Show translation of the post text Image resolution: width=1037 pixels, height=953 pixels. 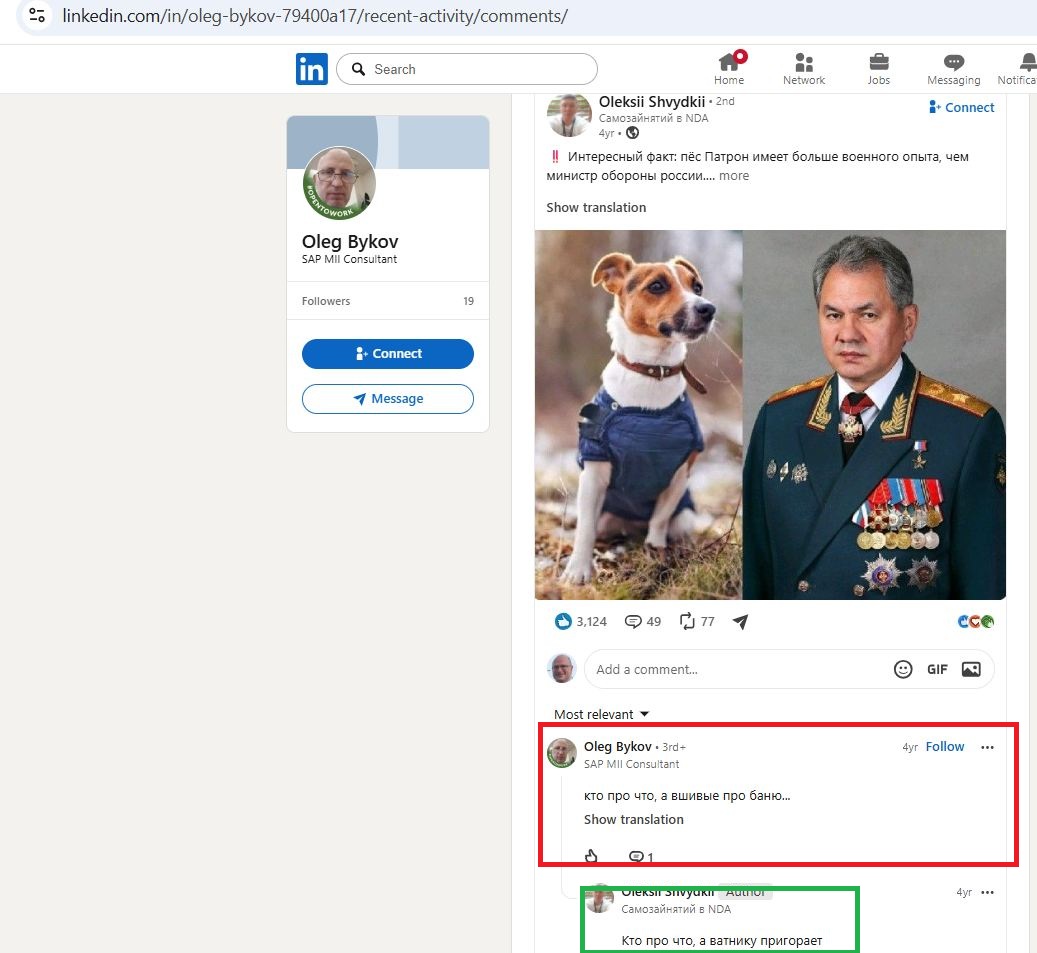596,208
